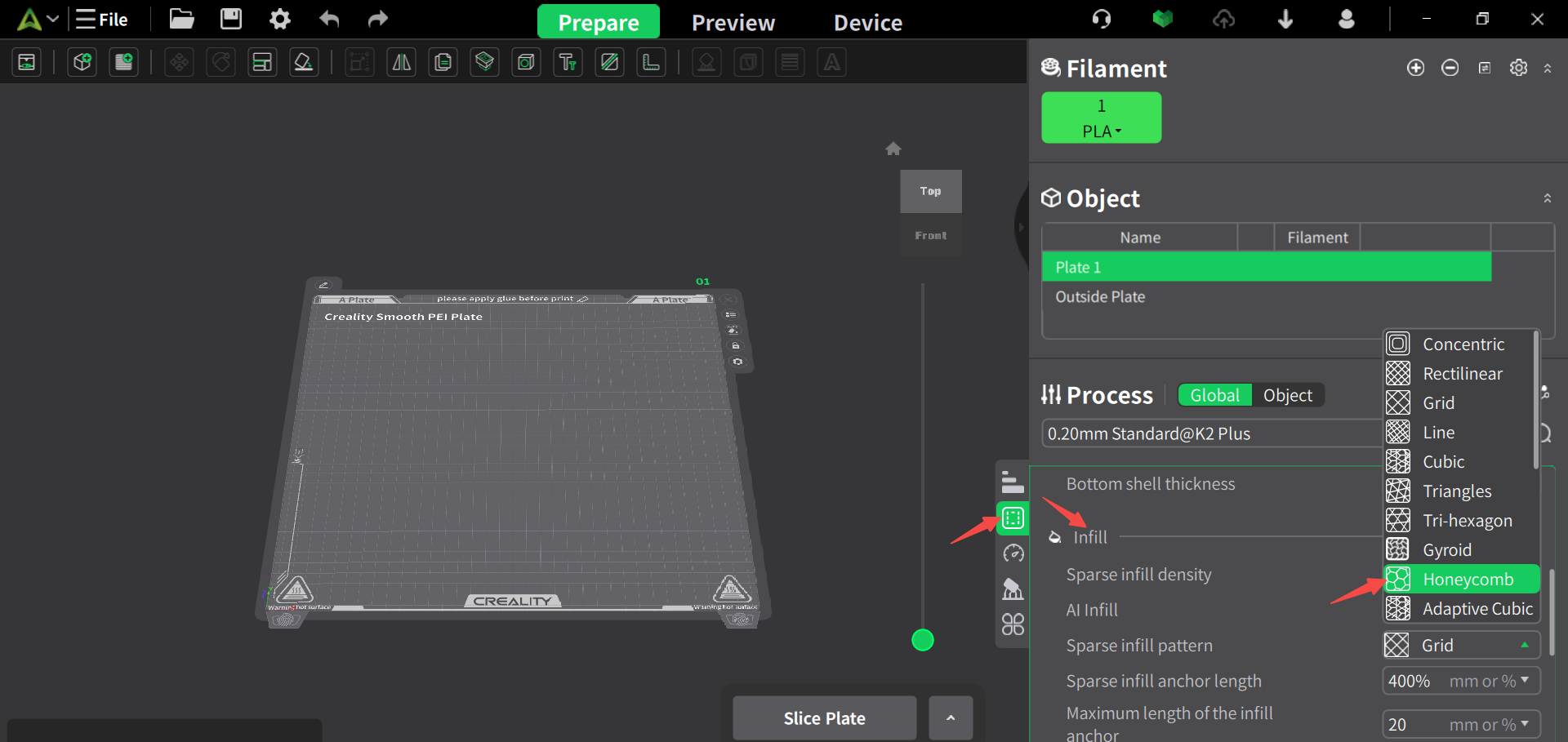Select Plate 1 in the object list
Viewport: 1568px width, 742px height.
[x=1266, y=267]
